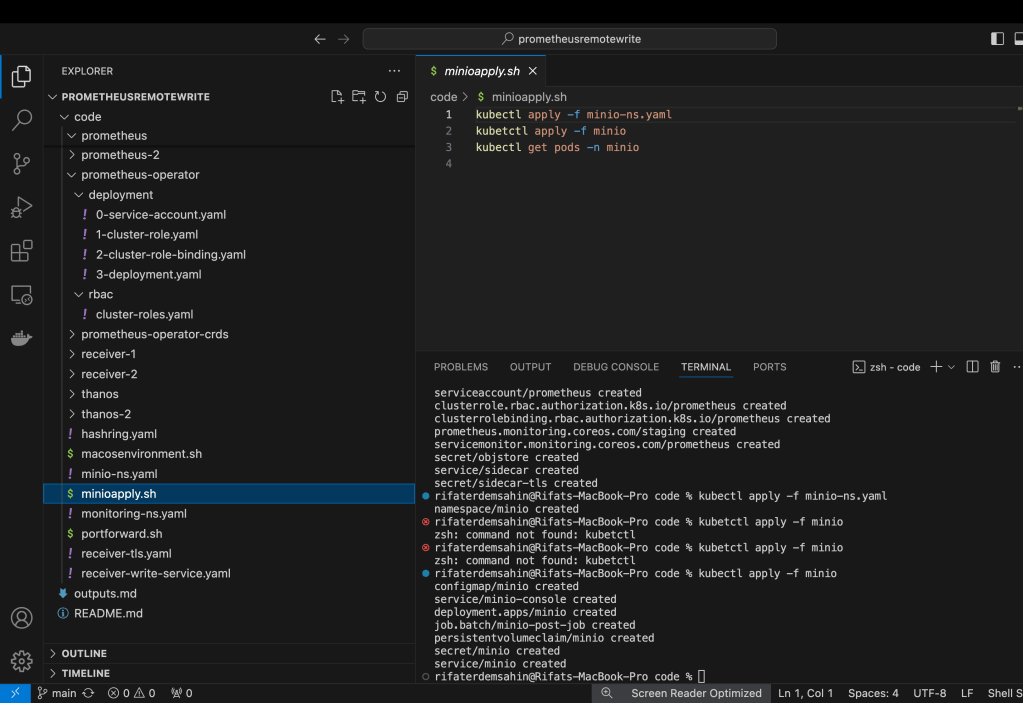Screen dimensions: 1023x703
Task: Click Ln 1, Col 1 cursor position
Action: click(x=805, y=693)
